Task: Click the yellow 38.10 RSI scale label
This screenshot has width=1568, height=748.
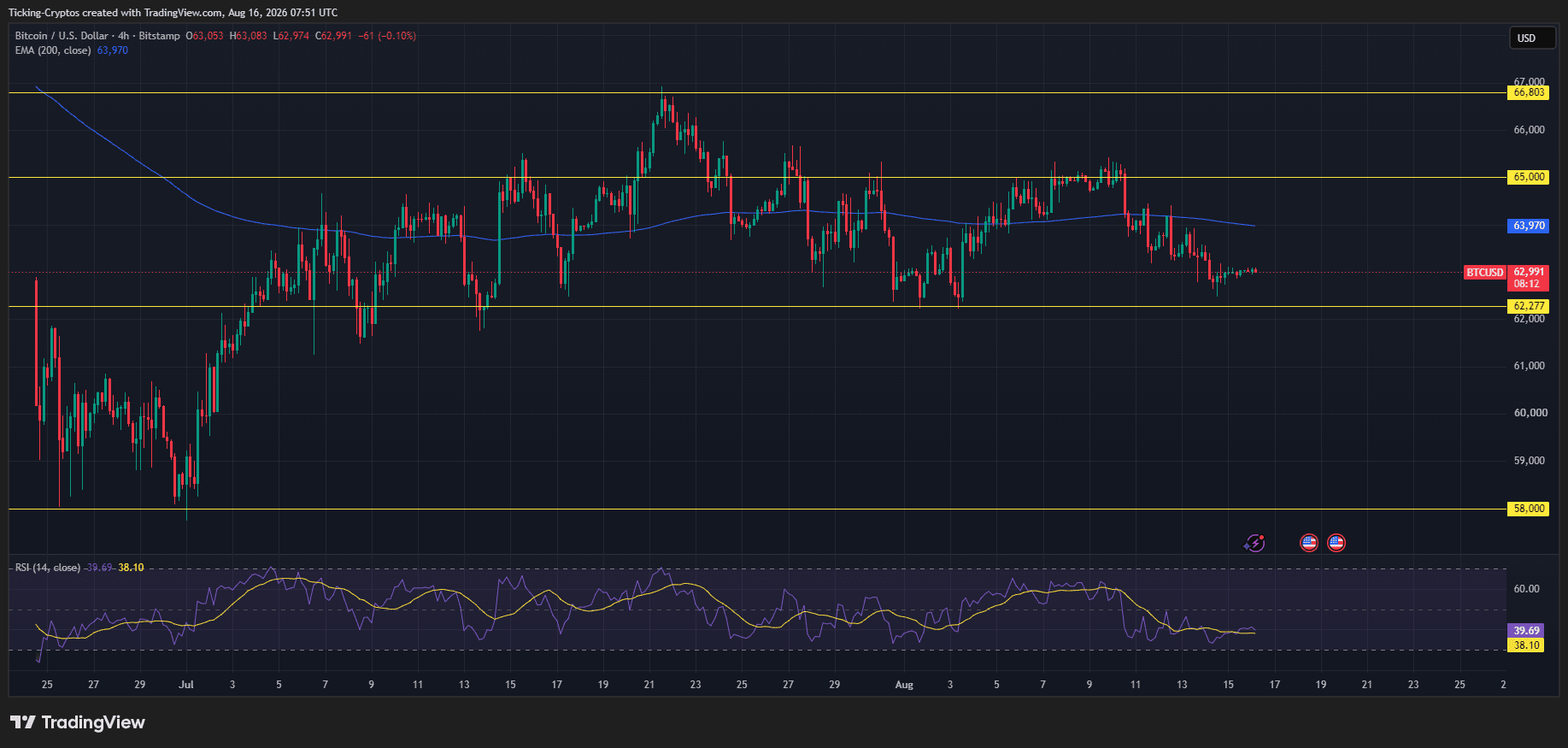Action: [x=1526, y=645]
